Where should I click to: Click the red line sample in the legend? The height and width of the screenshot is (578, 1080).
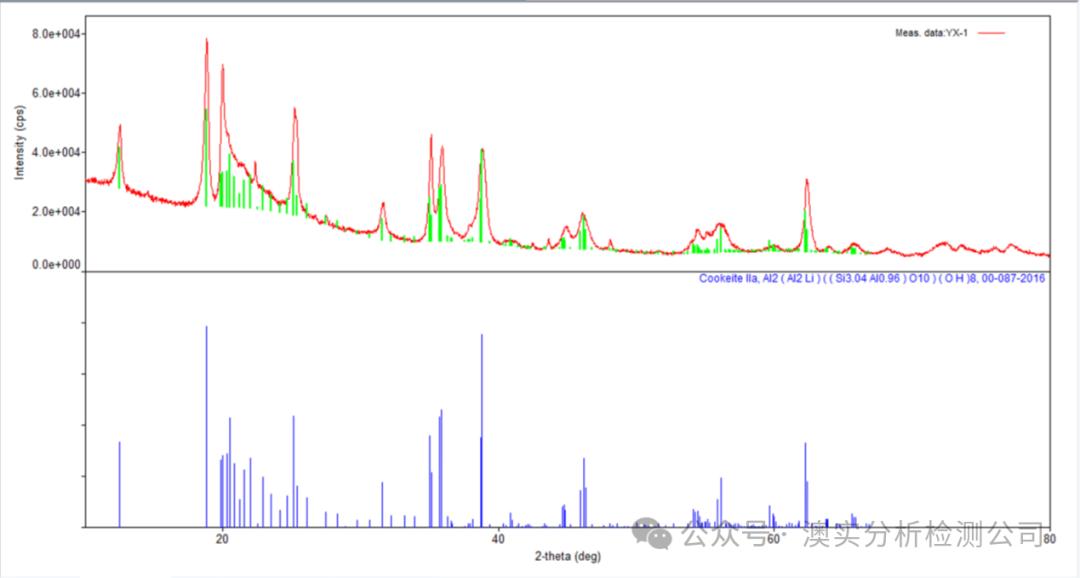990,34
